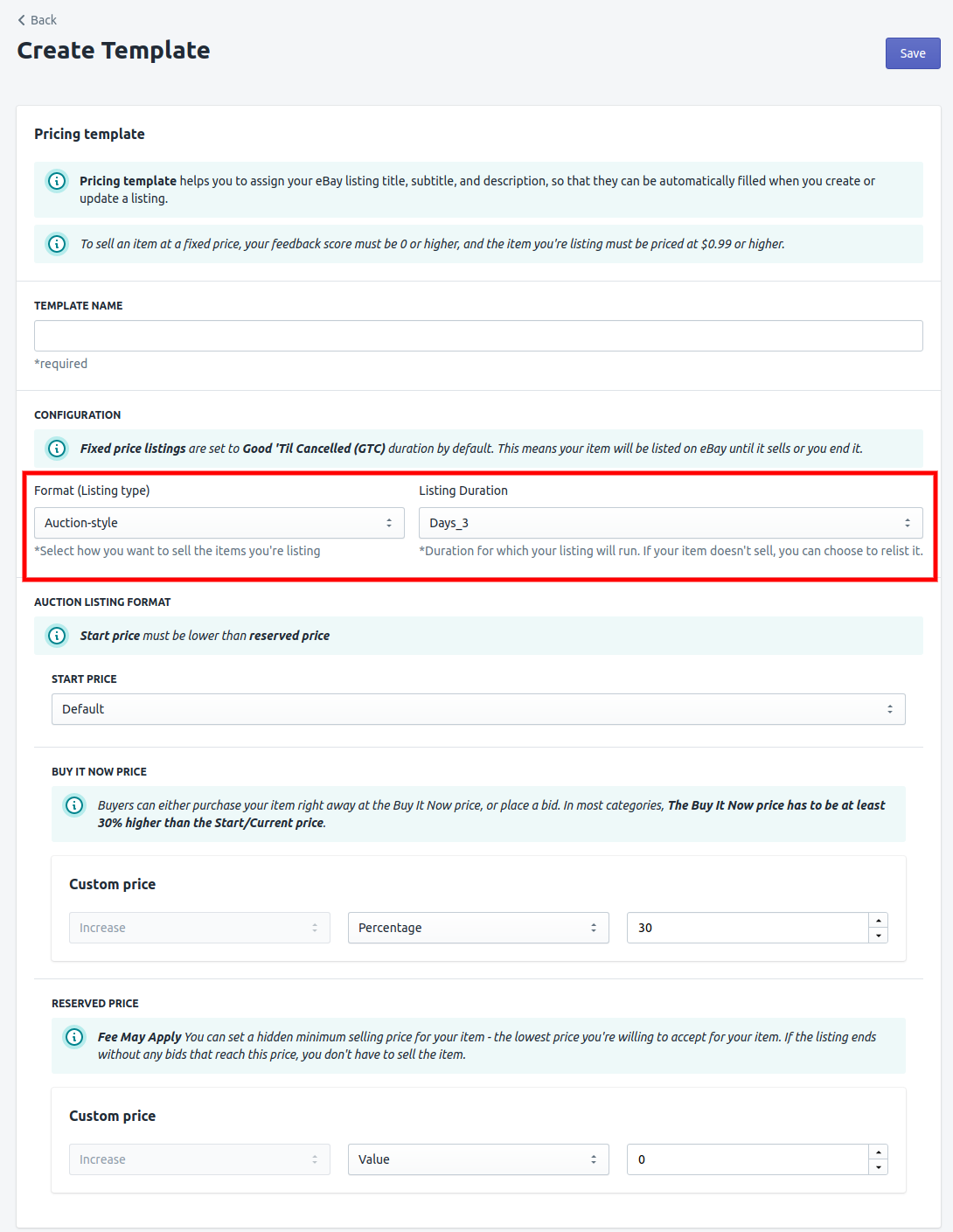Click the Back chevron arrow icon
Image resolution: width=953 pixels, height=1232 pixels.
point(22,20)
